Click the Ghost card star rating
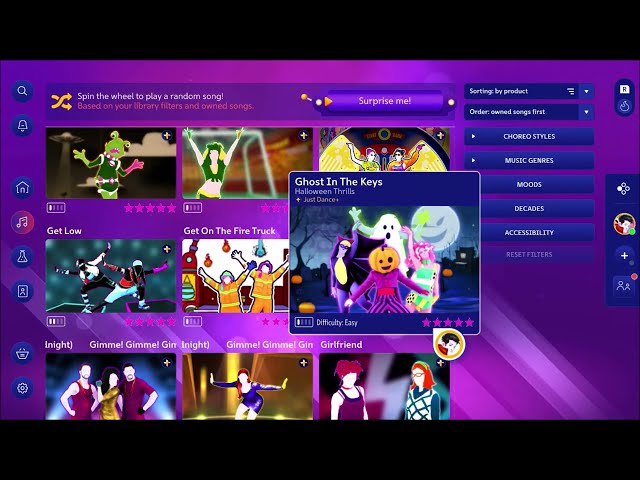 448,322
